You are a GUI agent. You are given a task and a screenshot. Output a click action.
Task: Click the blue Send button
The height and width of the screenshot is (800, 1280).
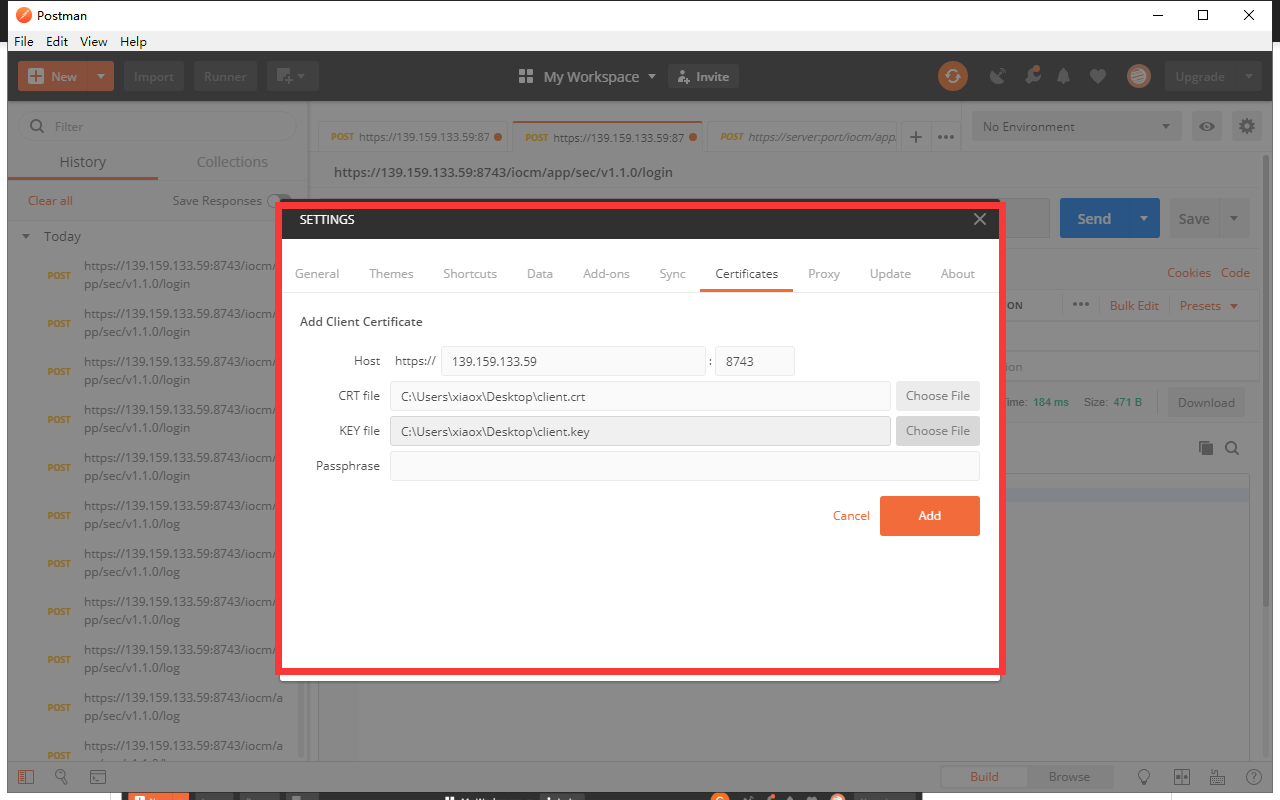point(1094,219)
